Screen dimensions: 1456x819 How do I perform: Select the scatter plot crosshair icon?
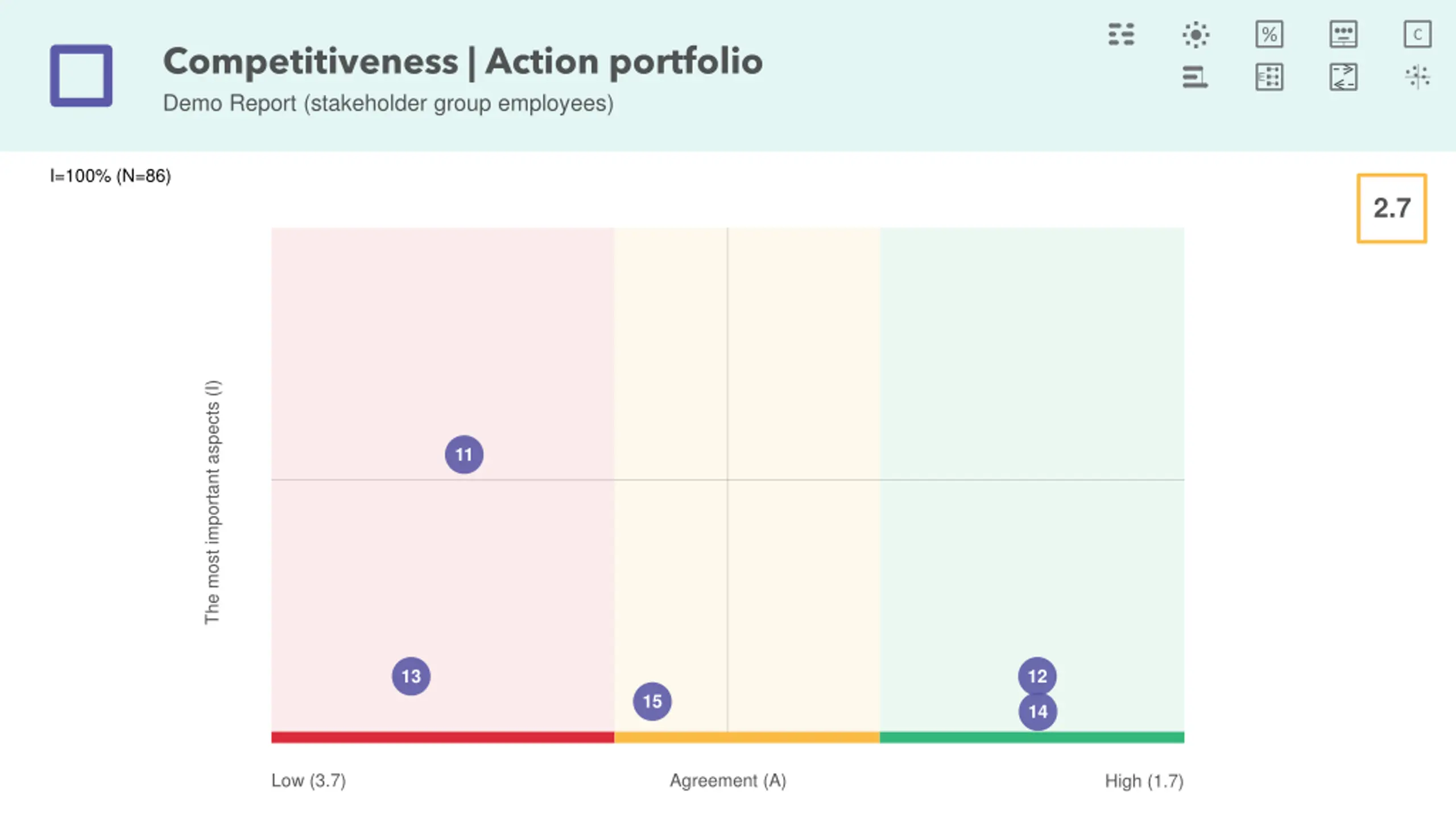tap(1417, 77)
